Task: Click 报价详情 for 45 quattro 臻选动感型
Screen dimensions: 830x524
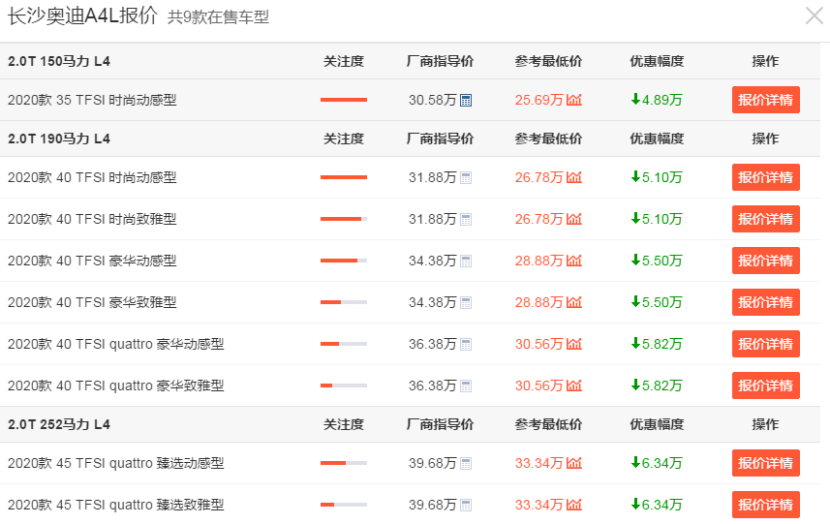Action: [765, 463]
